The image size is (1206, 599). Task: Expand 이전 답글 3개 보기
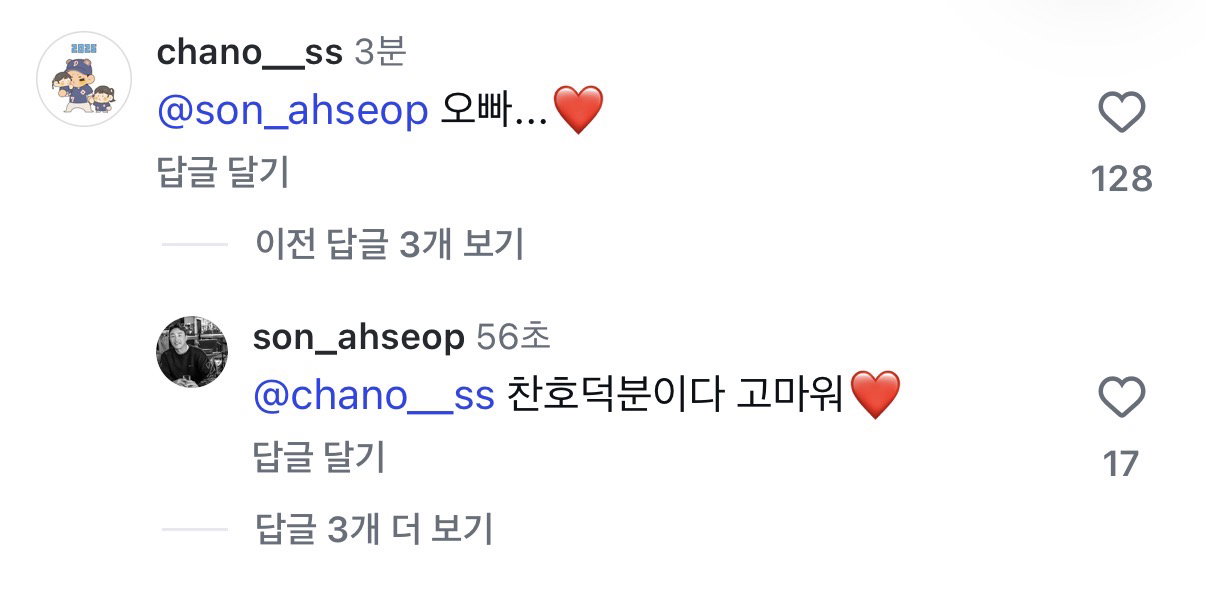(390, 243)
